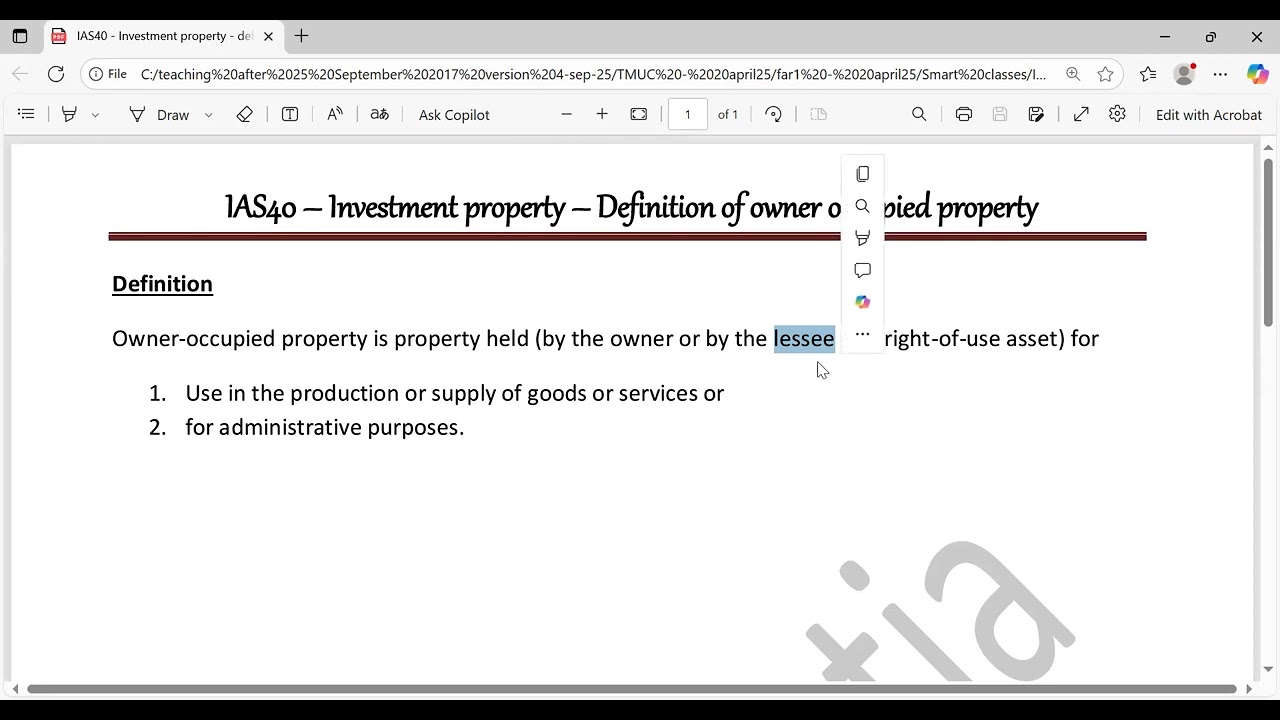Click the address bar zoom icon
This screenshot has height=720, width=1280.
coord(1073,74)
